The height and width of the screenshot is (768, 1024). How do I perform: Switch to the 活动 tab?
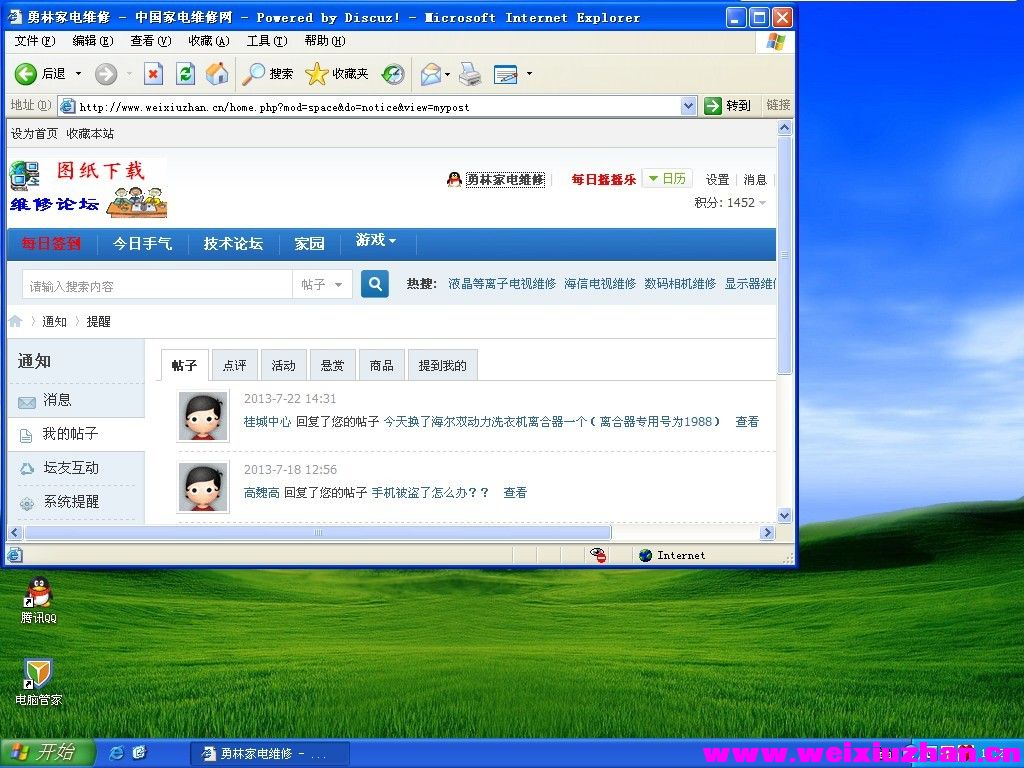pos(283,365)
